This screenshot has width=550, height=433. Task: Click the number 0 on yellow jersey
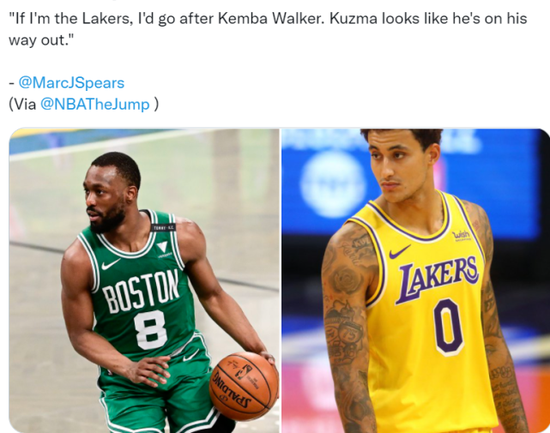[x=448, y=327]
